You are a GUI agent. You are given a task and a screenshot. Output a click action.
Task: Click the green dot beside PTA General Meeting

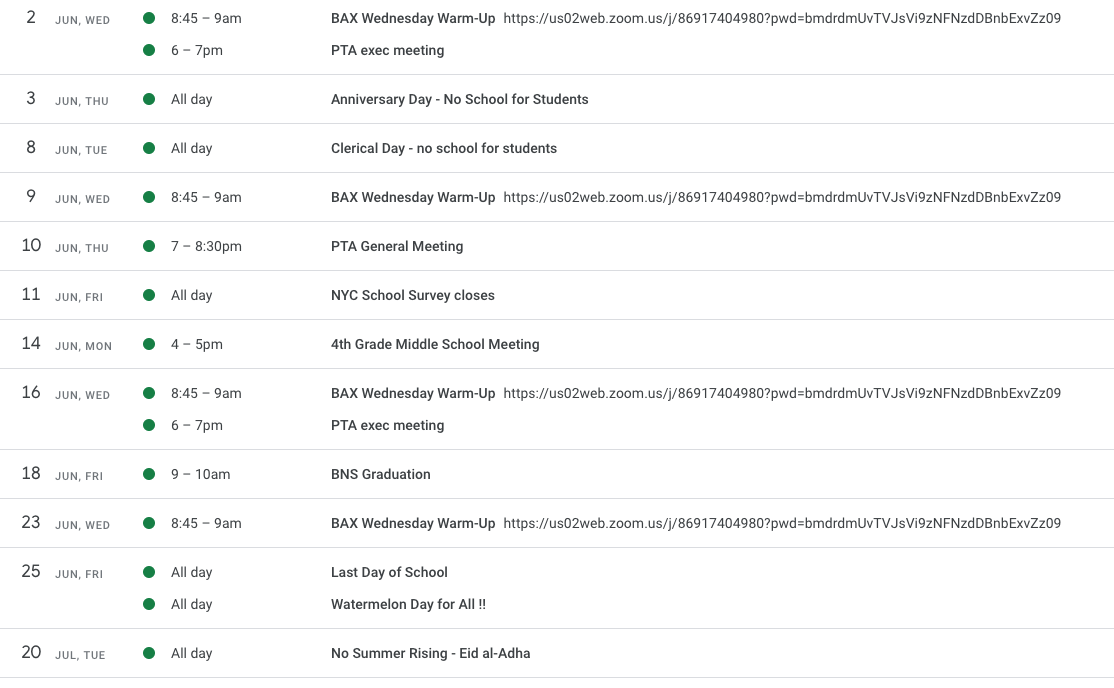coord(149,246)
